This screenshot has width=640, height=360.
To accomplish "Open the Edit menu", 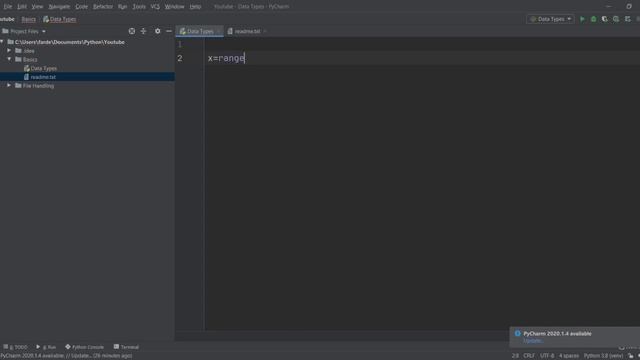I will coord(22,7).
